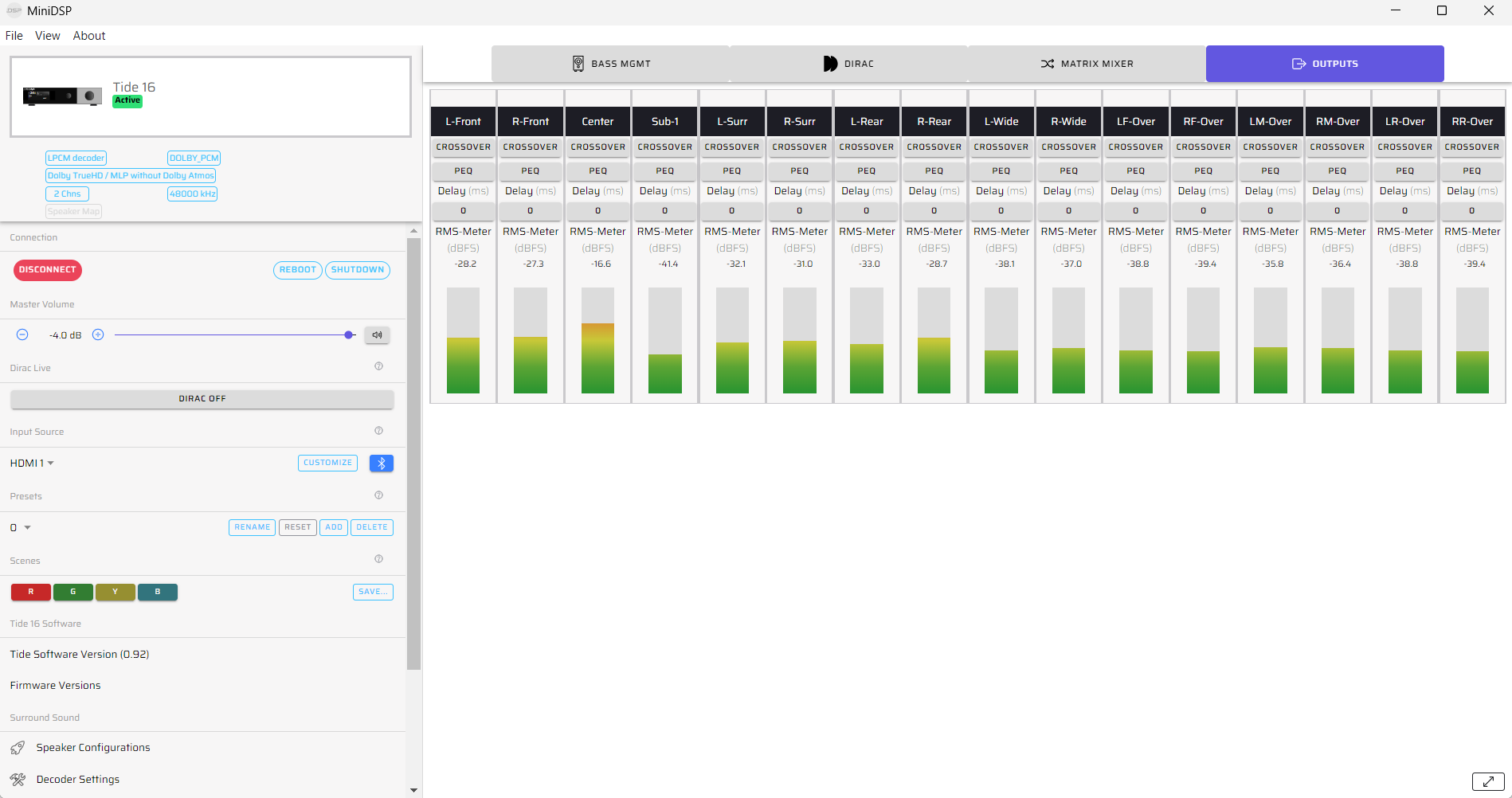1512x798 pixels.
Task: Select the green G scene
Action: click(73, 593)
